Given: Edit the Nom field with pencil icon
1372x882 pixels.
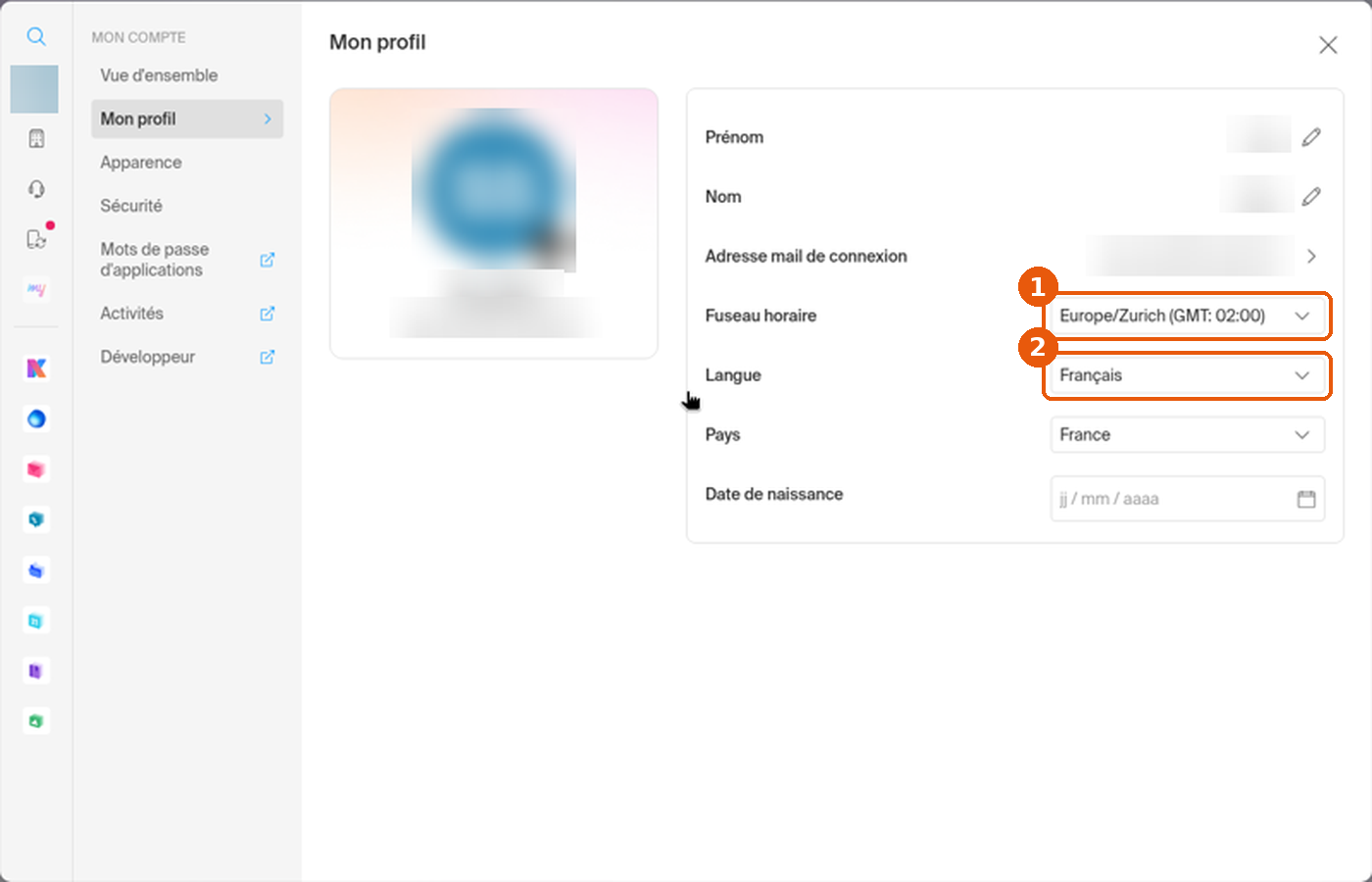Looking at the screenshot, I should pyautogui.click(x=1311, y=197).
